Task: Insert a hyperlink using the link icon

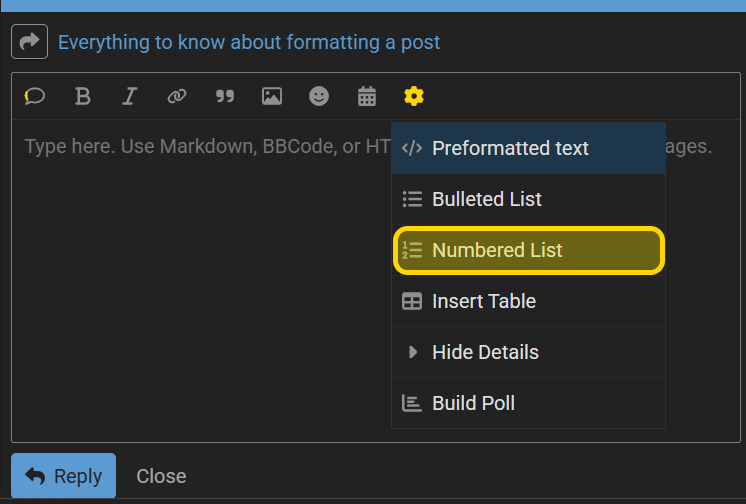Action: pos(177,97)
